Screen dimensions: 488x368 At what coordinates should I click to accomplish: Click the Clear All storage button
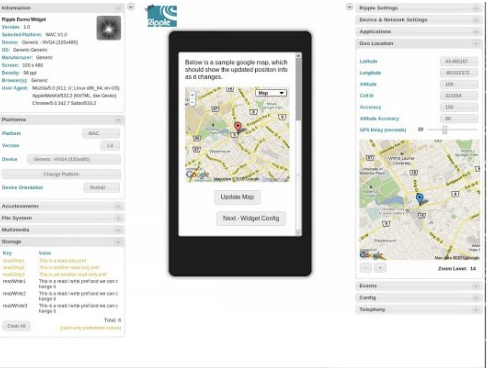pos(16,326)
